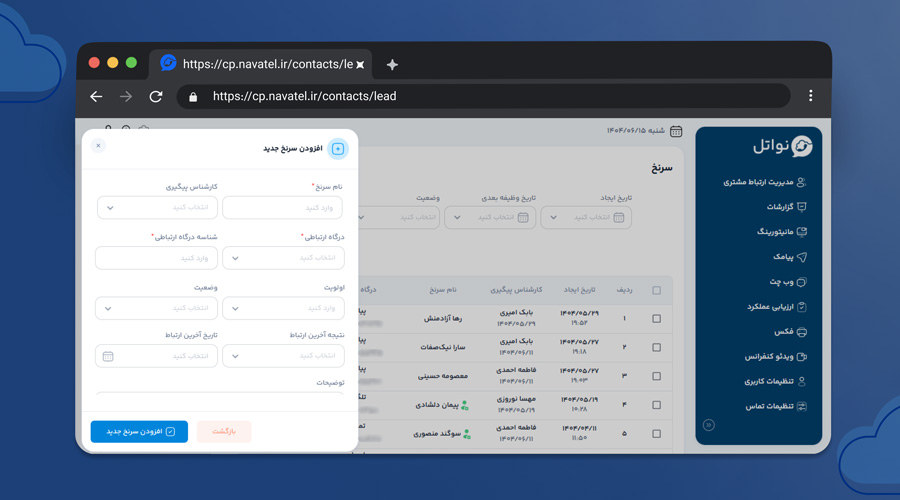The width and height of the screenshot is (900, 500).
Task: Open وب چت web chat section
Action: click(788, 282)
